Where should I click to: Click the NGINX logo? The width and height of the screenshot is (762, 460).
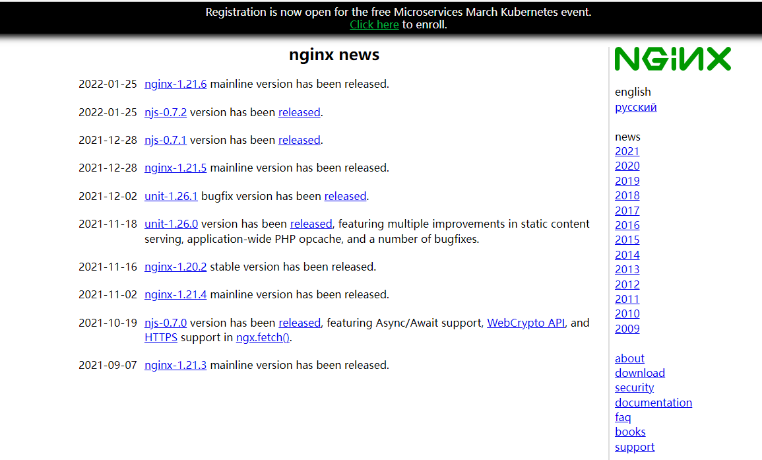pyautogui.click(x=673, y=59)
